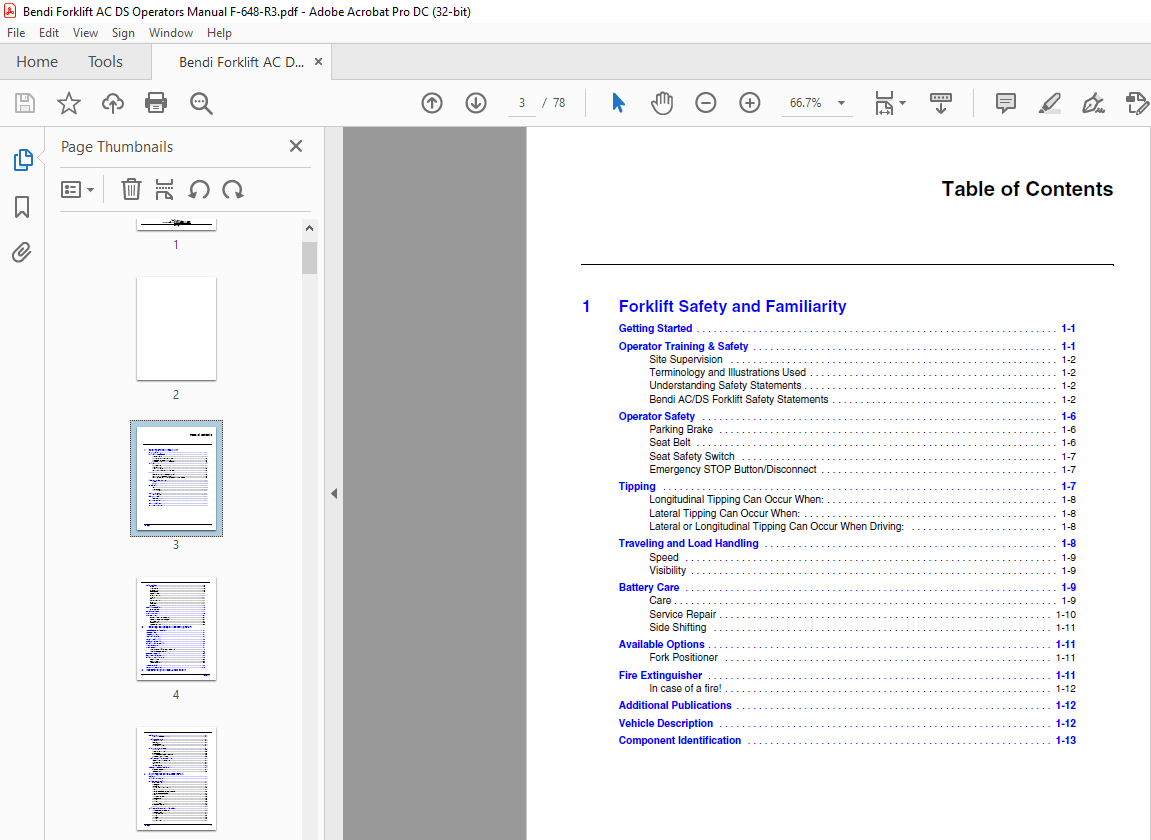
Task: Open the Sign menu
Action: pyautogui.click(x=123, y=33)
